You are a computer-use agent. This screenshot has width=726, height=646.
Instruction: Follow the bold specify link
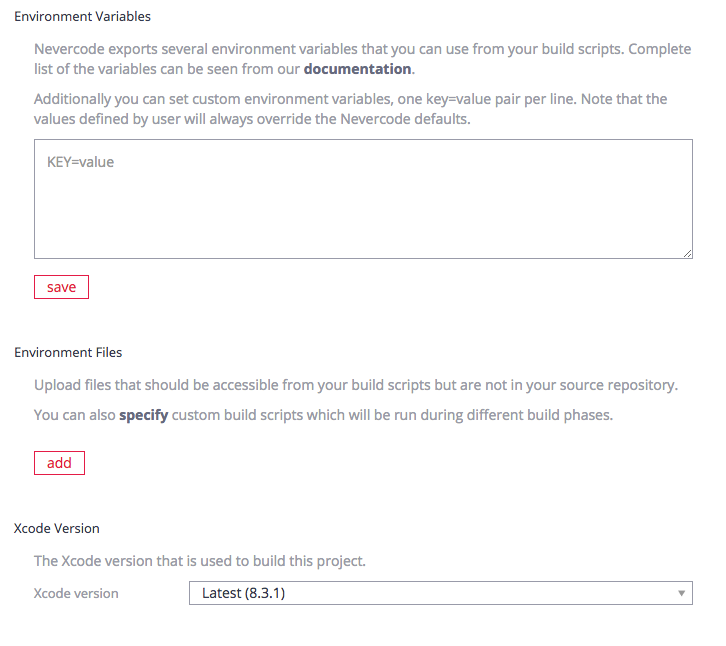coord(143,414)
